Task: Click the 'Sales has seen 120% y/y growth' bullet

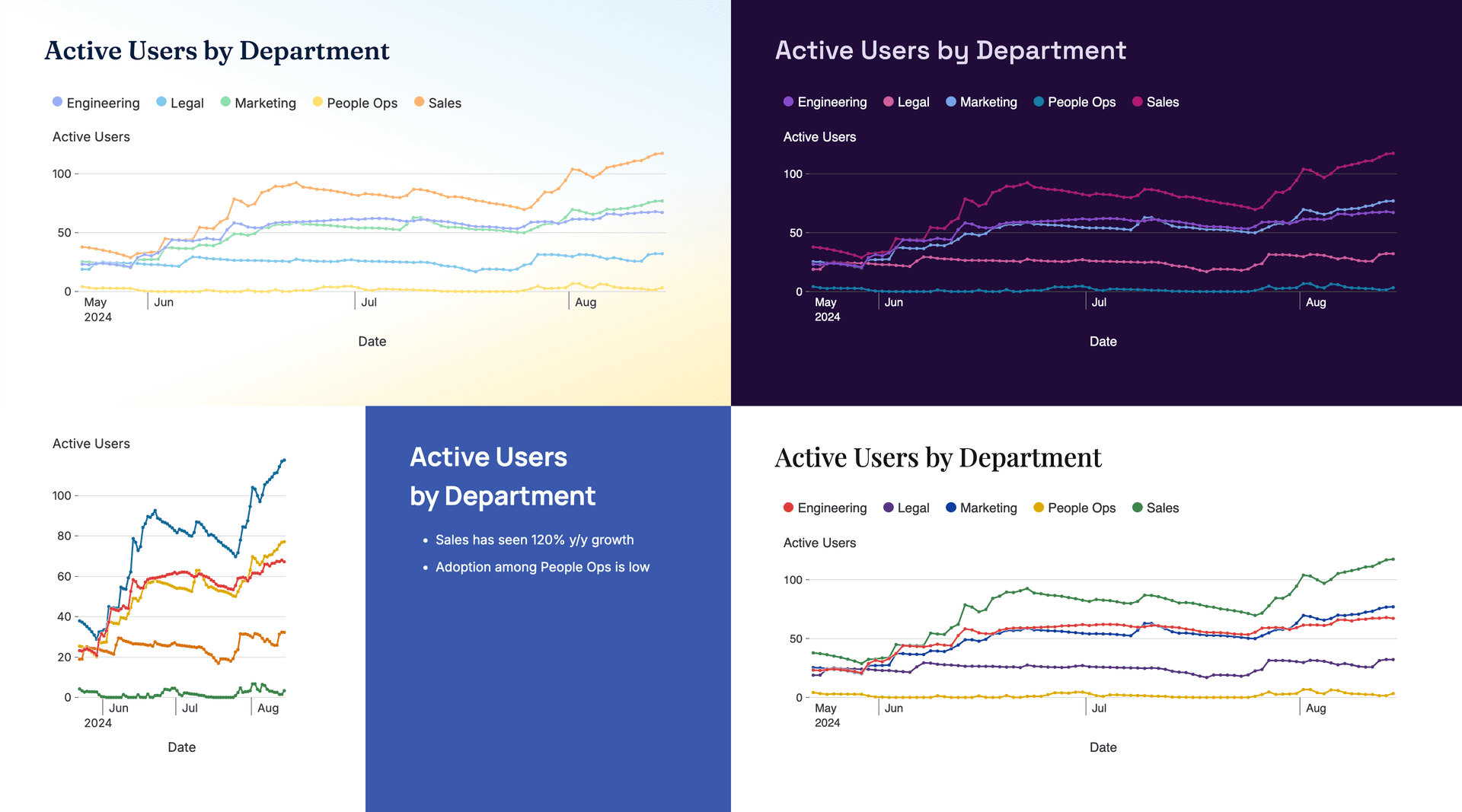Action: tap(535, 540)
